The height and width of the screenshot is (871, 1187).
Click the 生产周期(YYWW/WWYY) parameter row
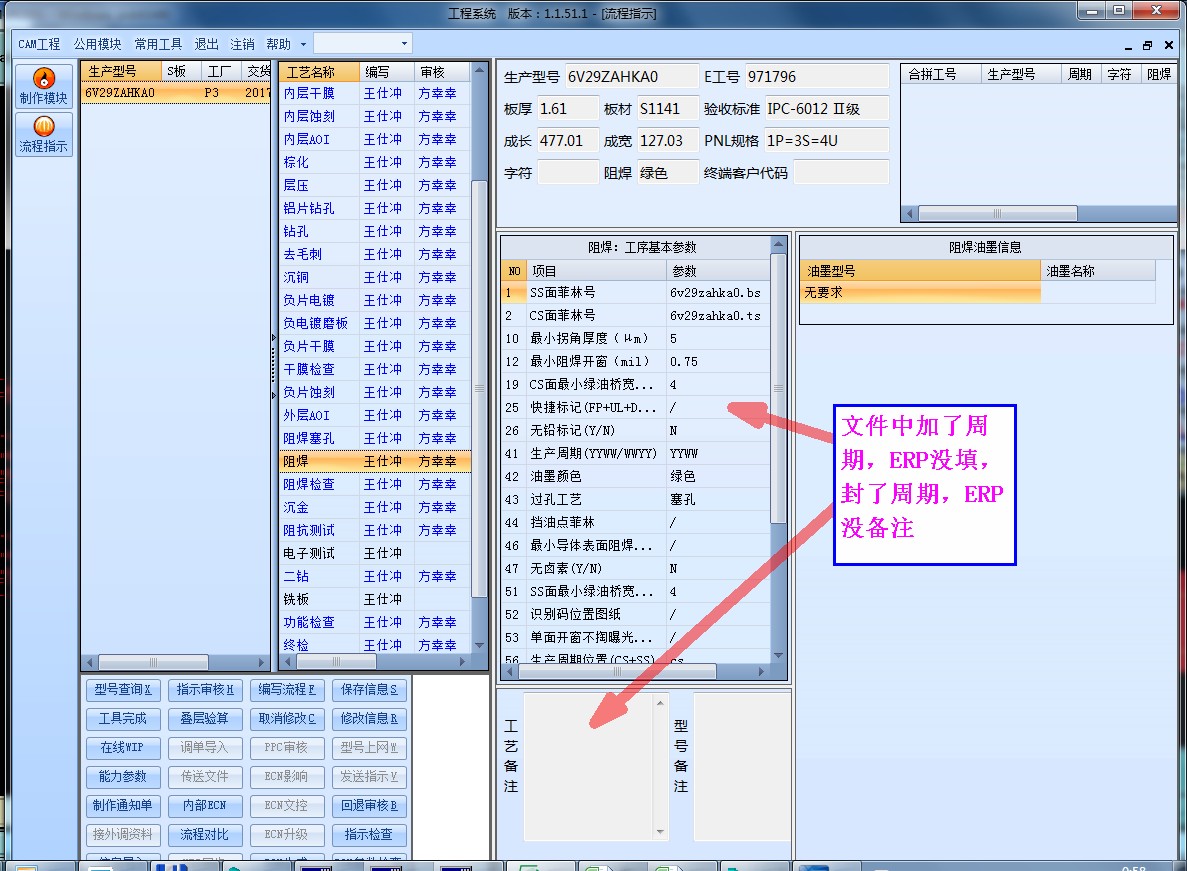tap(636, 453)
